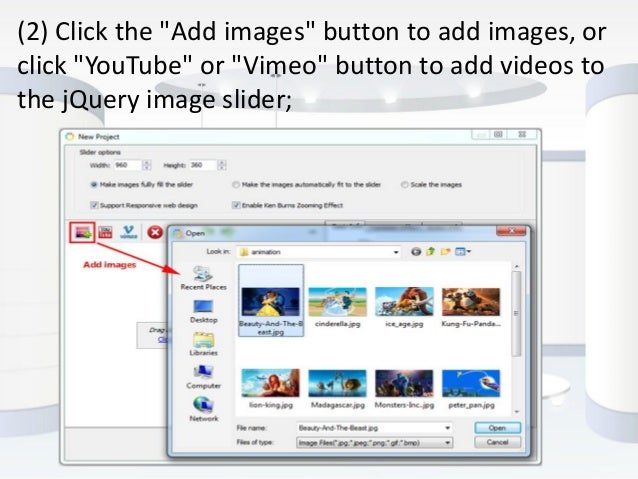Select the peter_pan.jpg thumbnail
The height and width of the screenshot is (479, 638).
point(471,383)
